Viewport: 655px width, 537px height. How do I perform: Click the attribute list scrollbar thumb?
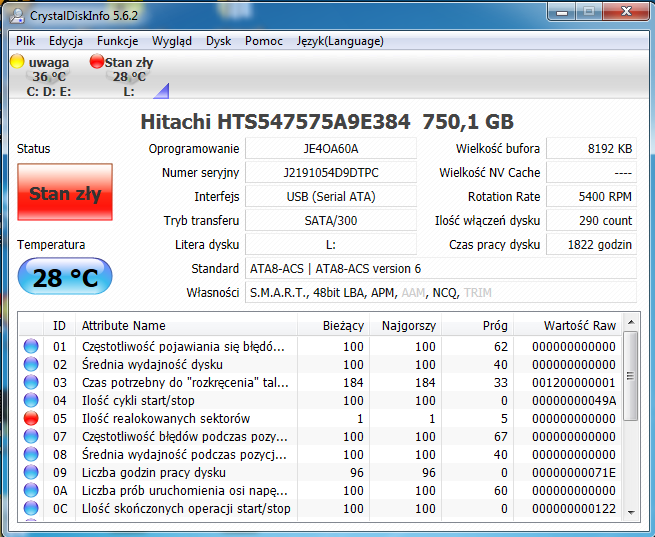tap(631, 376)
